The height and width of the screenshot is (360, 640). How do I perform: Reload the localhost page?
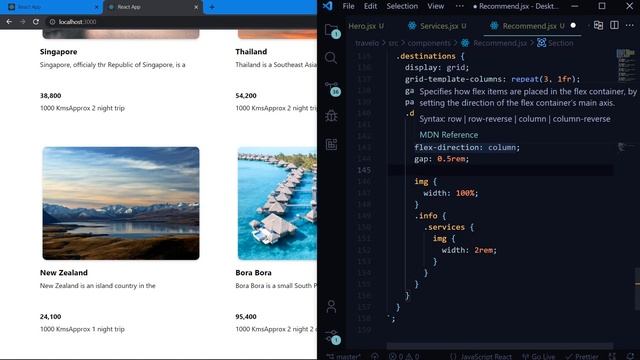[36, 22]
